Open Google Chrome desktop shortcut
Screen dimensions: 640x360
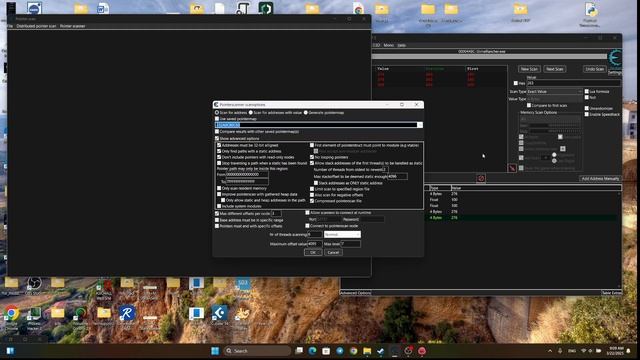[12, 317]
